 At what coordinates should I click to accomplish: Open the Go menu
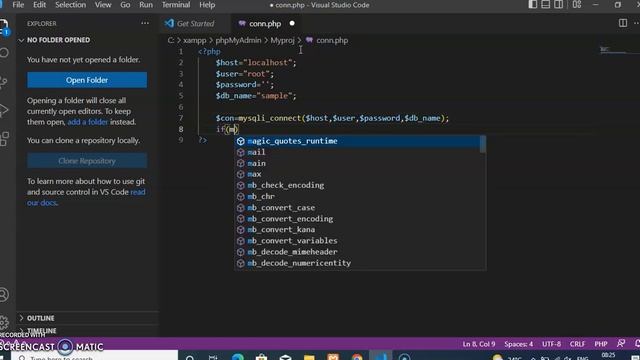tap(125, 5)
